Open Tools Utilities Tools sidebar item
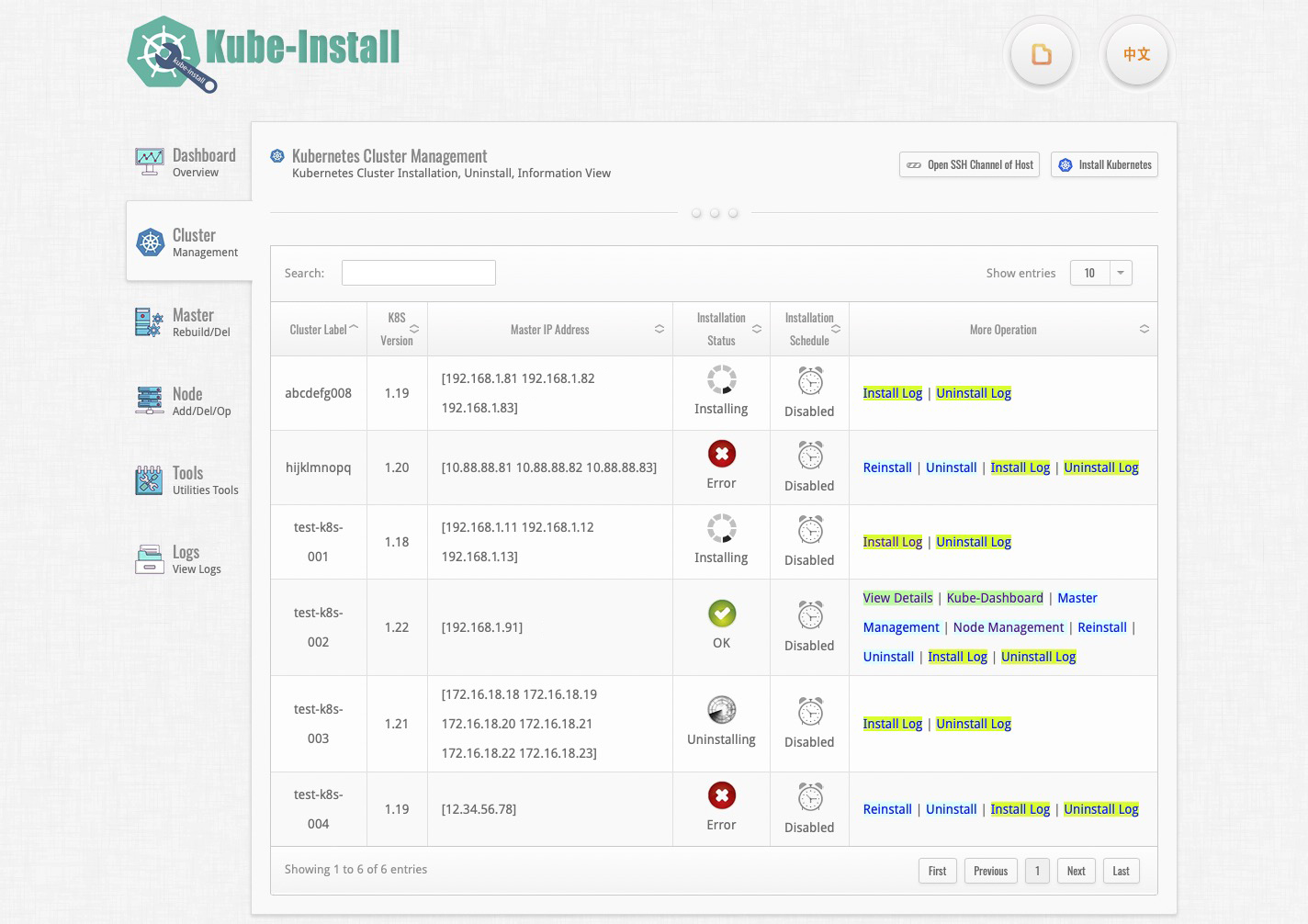Screen dimensions: 1308x924 pyautogui.click(x=187, y=479)
